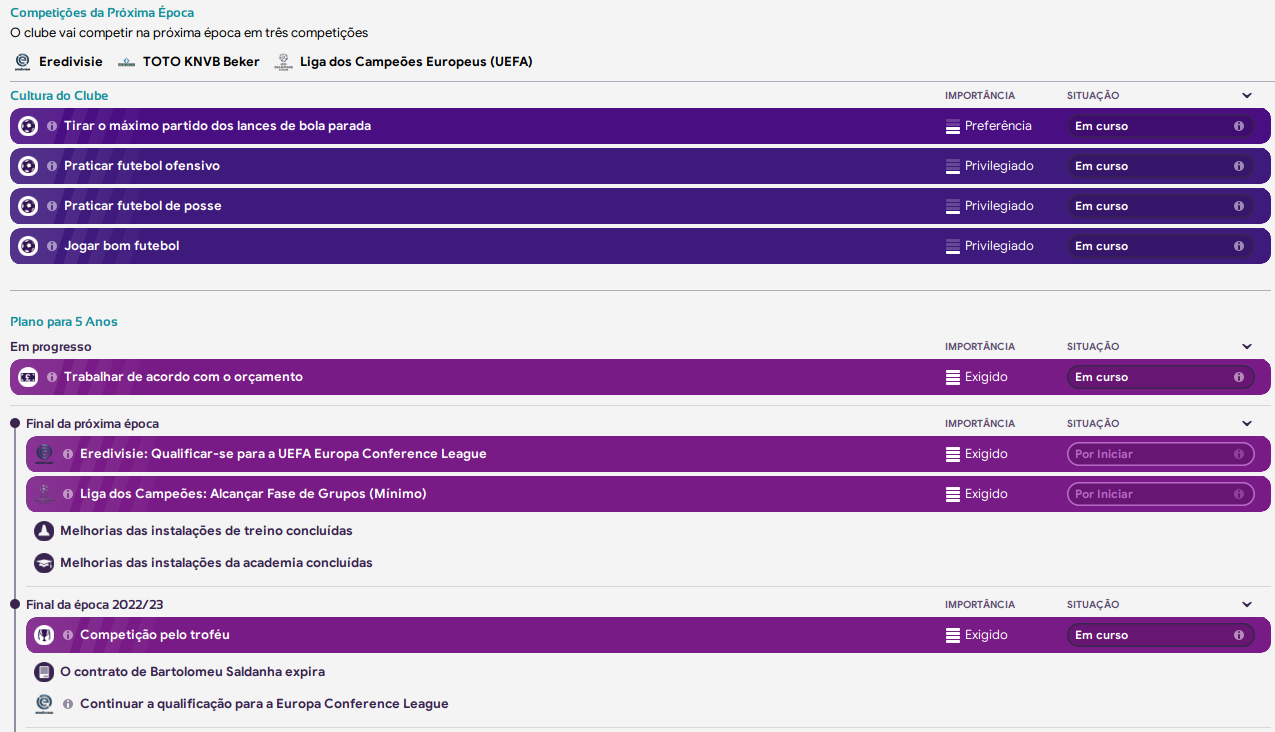Click trophy icon on 'Competição pelo troféu' row

click(x=44, y=635)
